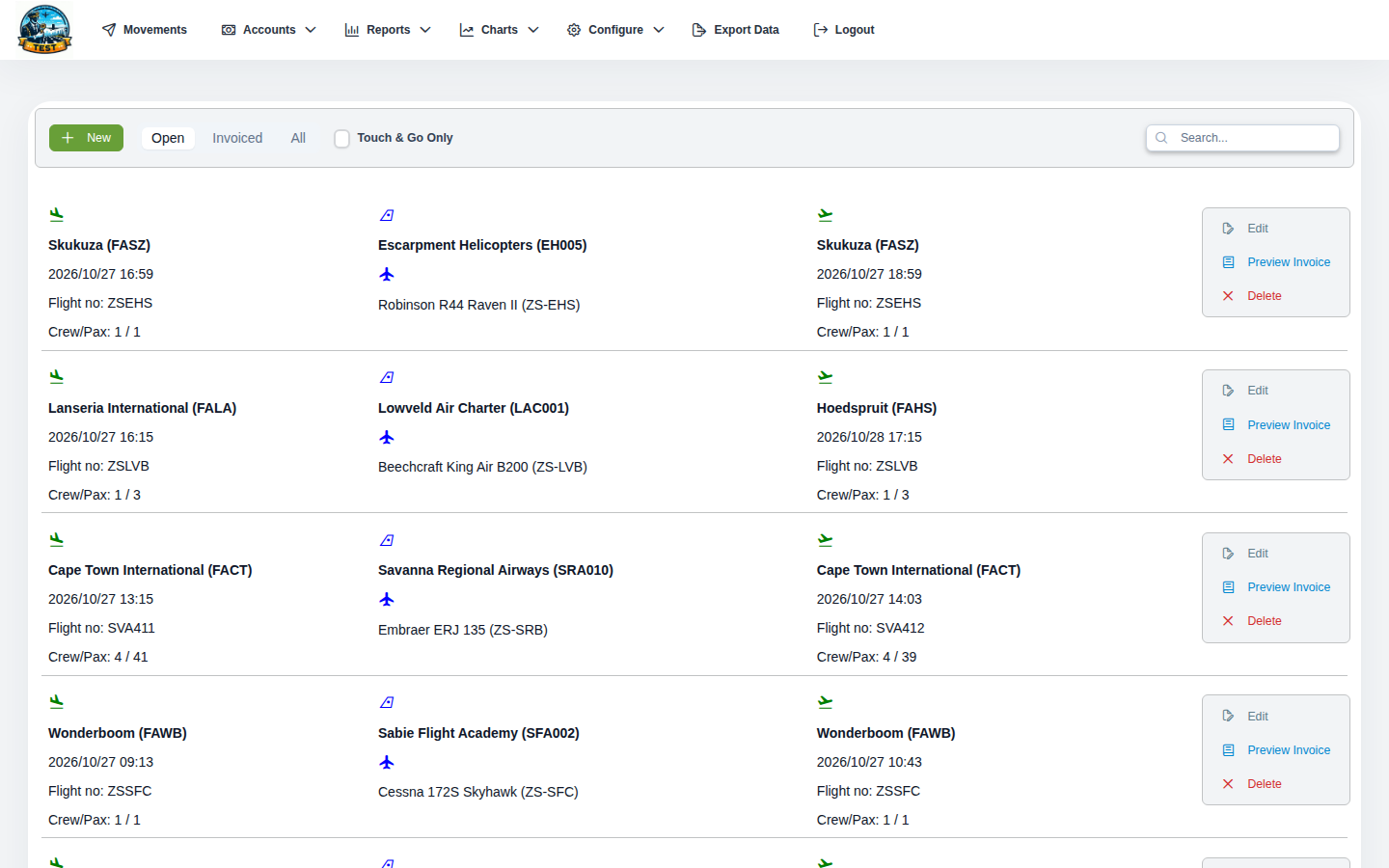Delete the Lowveld Air Charter movement
The height and width of the screenshot is (868, 1389).
(1252, 459)
